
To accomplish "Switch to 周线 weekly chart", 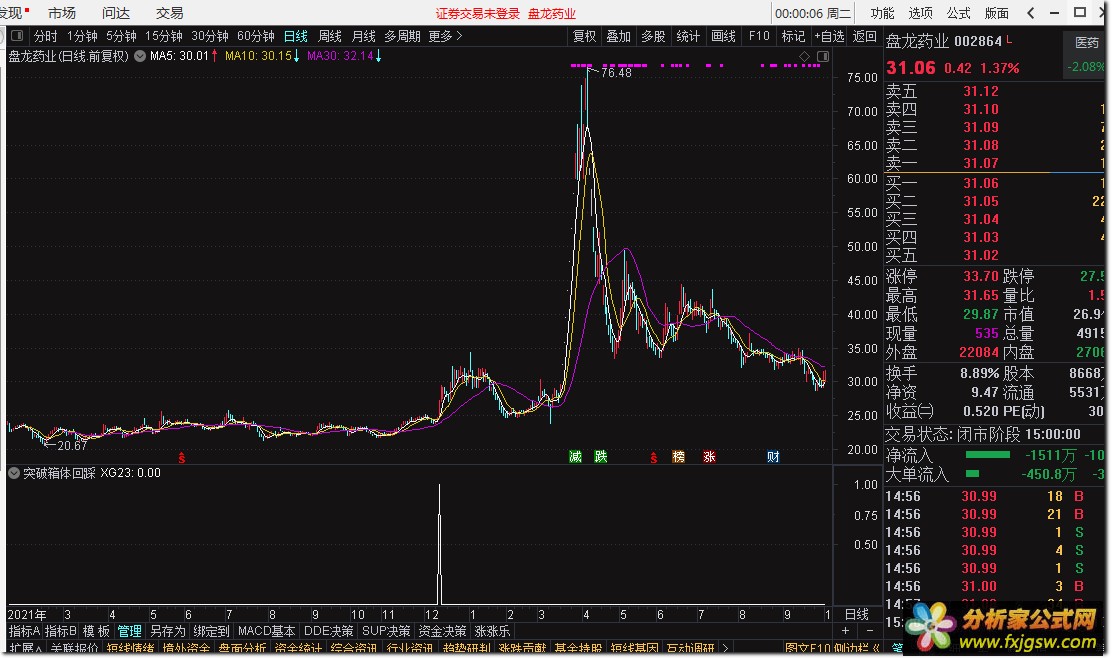I will (330, 36).
